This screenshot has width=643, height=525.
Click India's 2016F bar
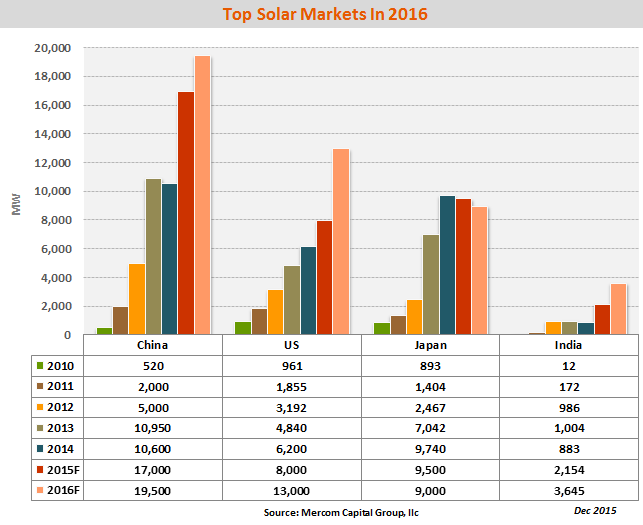619,309
